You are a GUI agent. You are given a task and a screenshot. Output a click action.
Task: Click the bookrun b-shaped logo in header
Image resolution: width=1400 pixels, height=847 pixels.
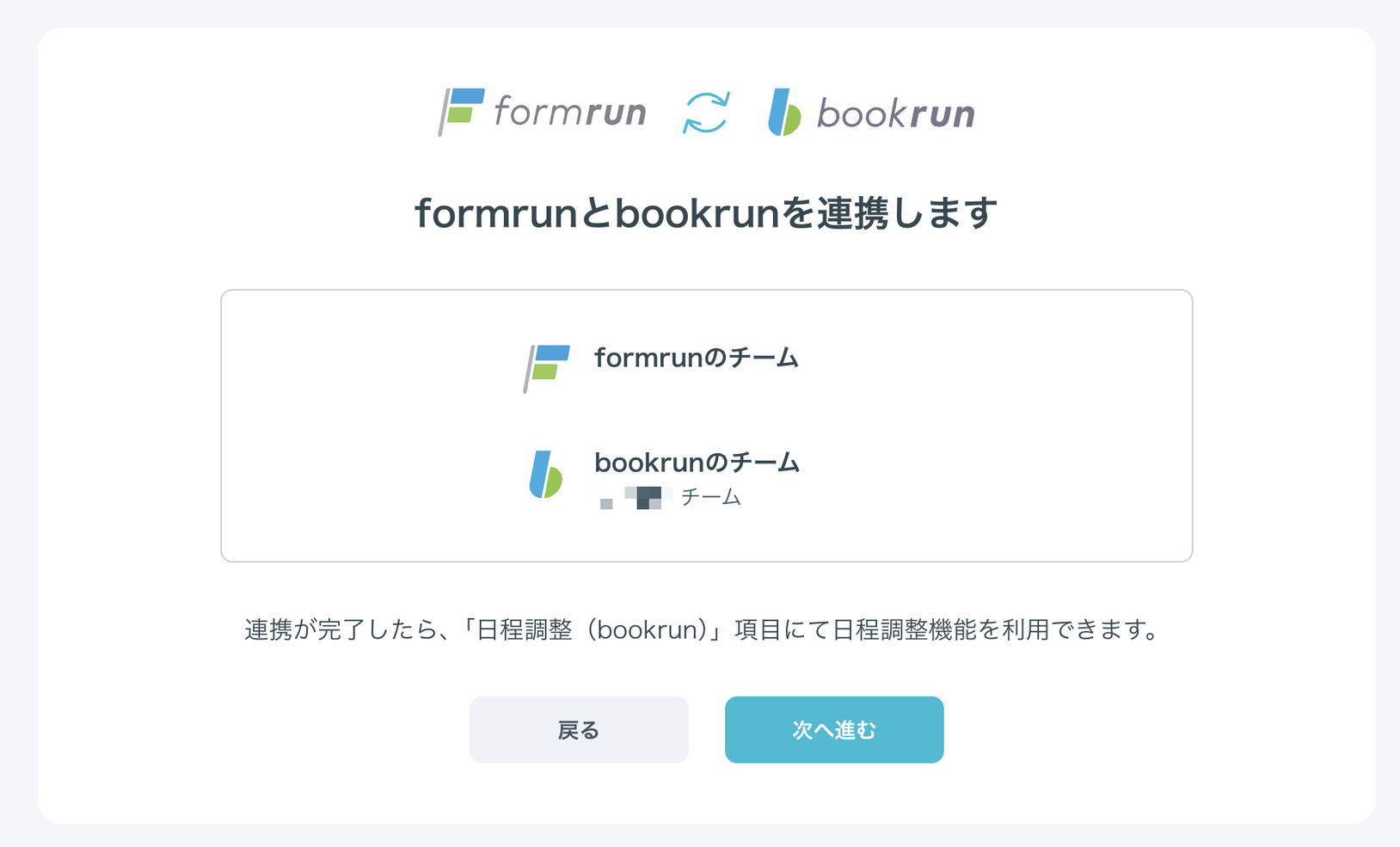[x=784, y=113]
